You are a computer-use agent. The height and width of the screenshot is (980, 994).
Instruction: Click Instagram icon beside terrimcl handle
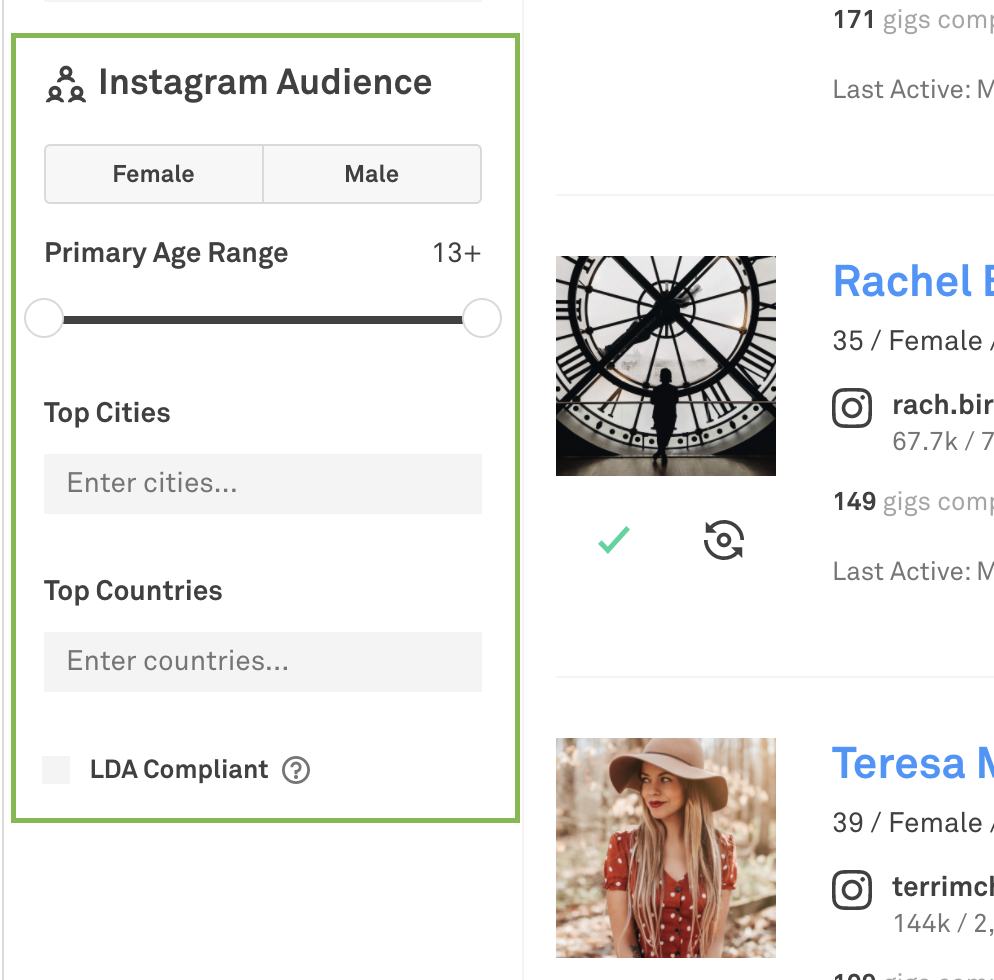852,890
